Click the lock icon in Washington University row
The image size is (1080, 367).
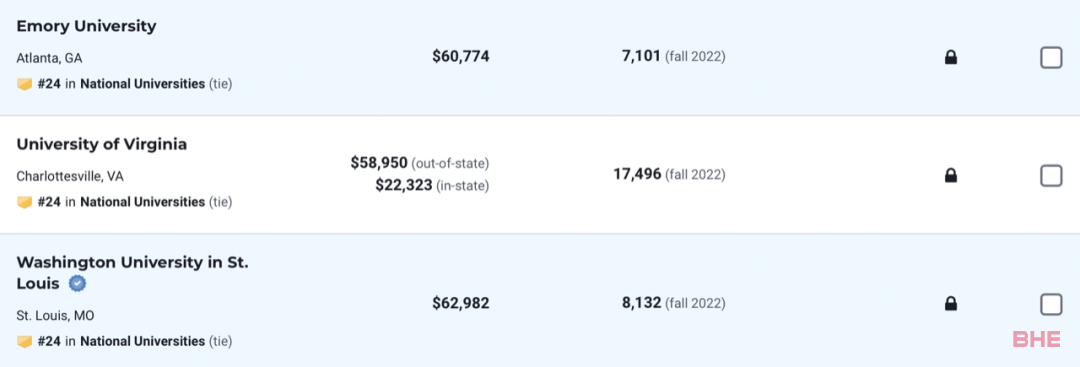951,304
